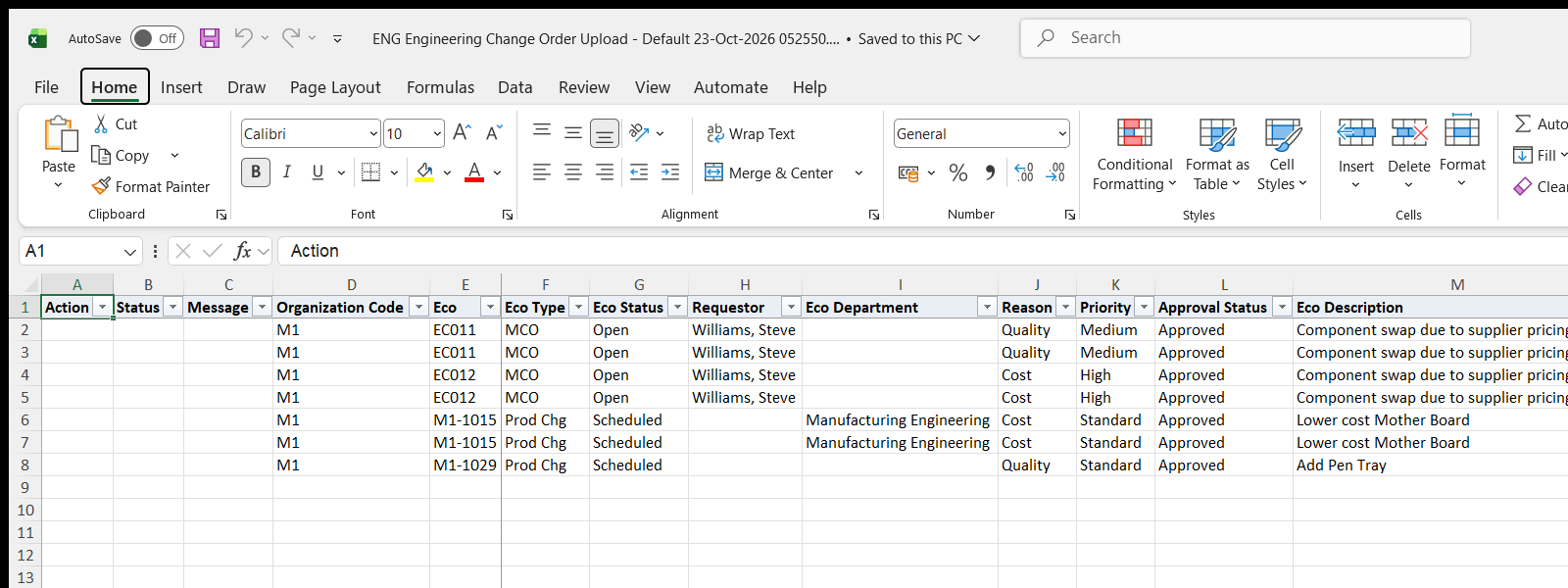
Task: Click Decrease Decimal icon
Action: (1055, 173)
